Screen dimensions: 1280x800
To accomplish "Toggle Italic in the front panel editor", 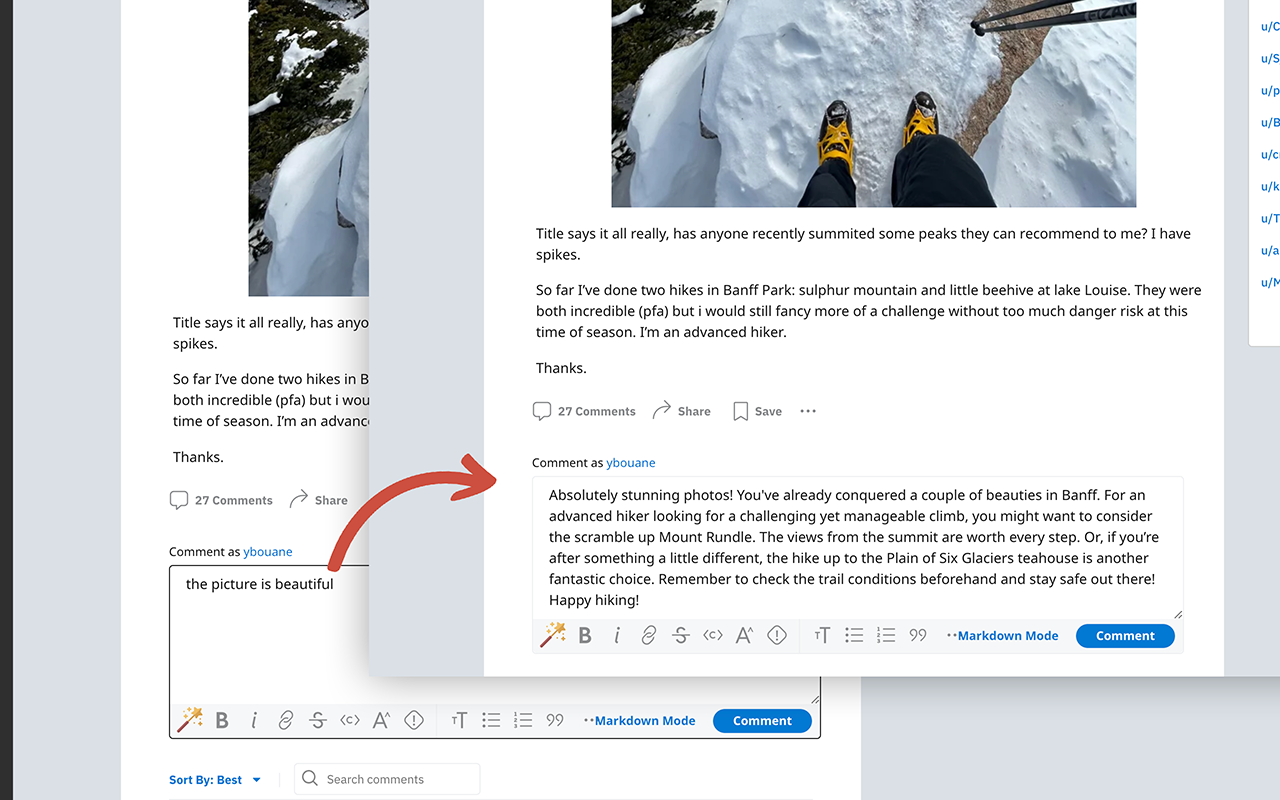I will (x=617, y=635).
